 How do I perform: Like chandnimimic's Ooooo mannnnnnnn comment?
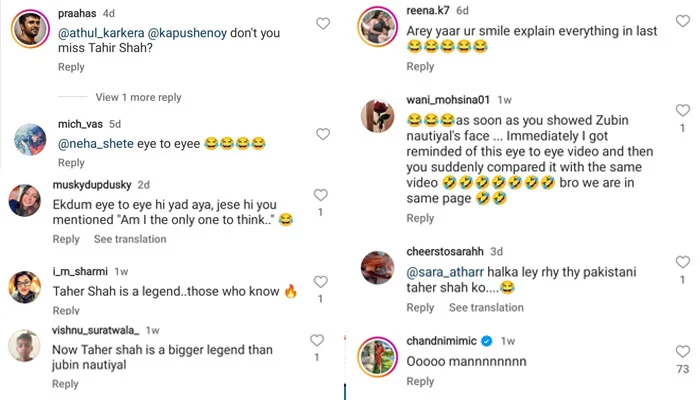pyautogui.click(x=682, y=351)
